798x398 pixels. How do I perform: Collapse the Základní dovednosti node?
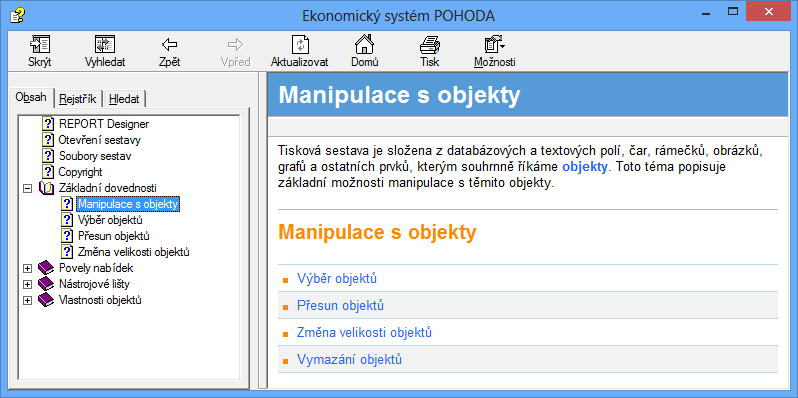(27, 188)
